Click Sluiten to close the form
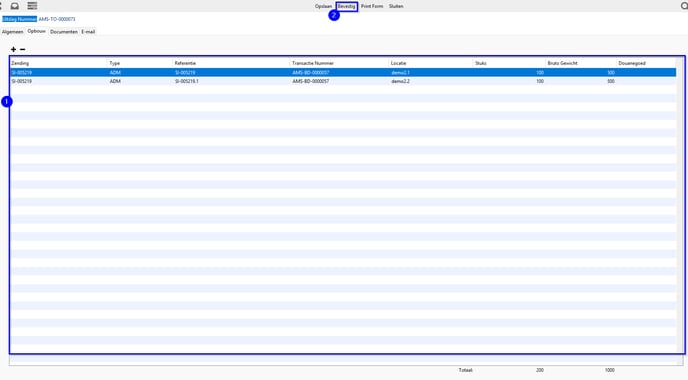The image size is (688, 380). 396,6
